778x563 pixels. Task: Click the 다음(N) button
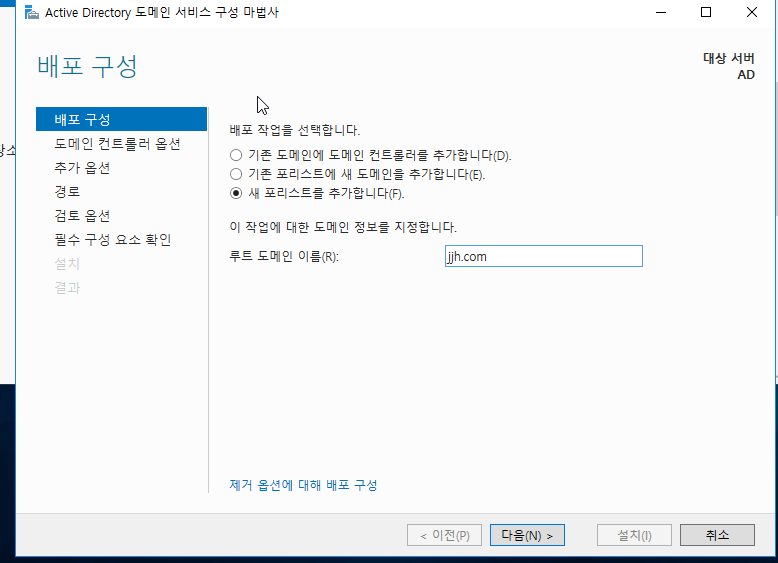pos(527,535)
